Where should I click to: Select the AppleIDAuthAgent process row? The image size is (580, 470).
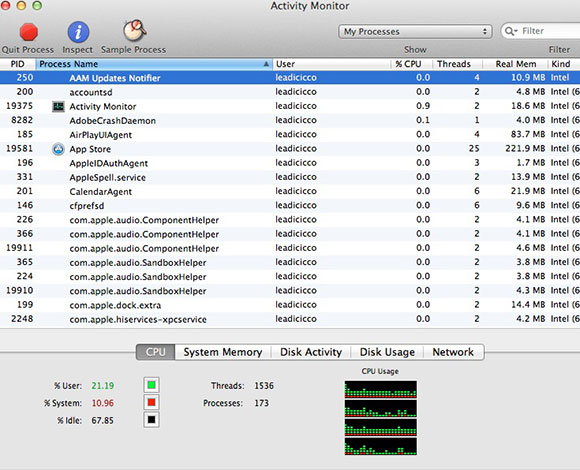[290, 163]
